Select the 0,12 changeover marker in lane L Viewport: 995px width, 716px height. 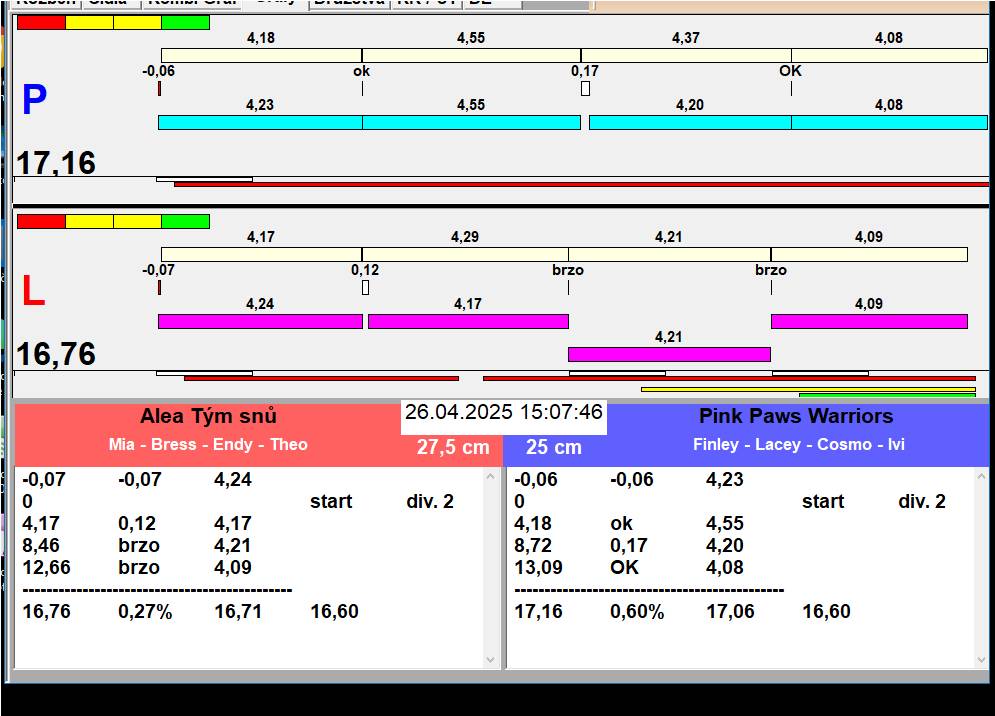tap(365, 287)
